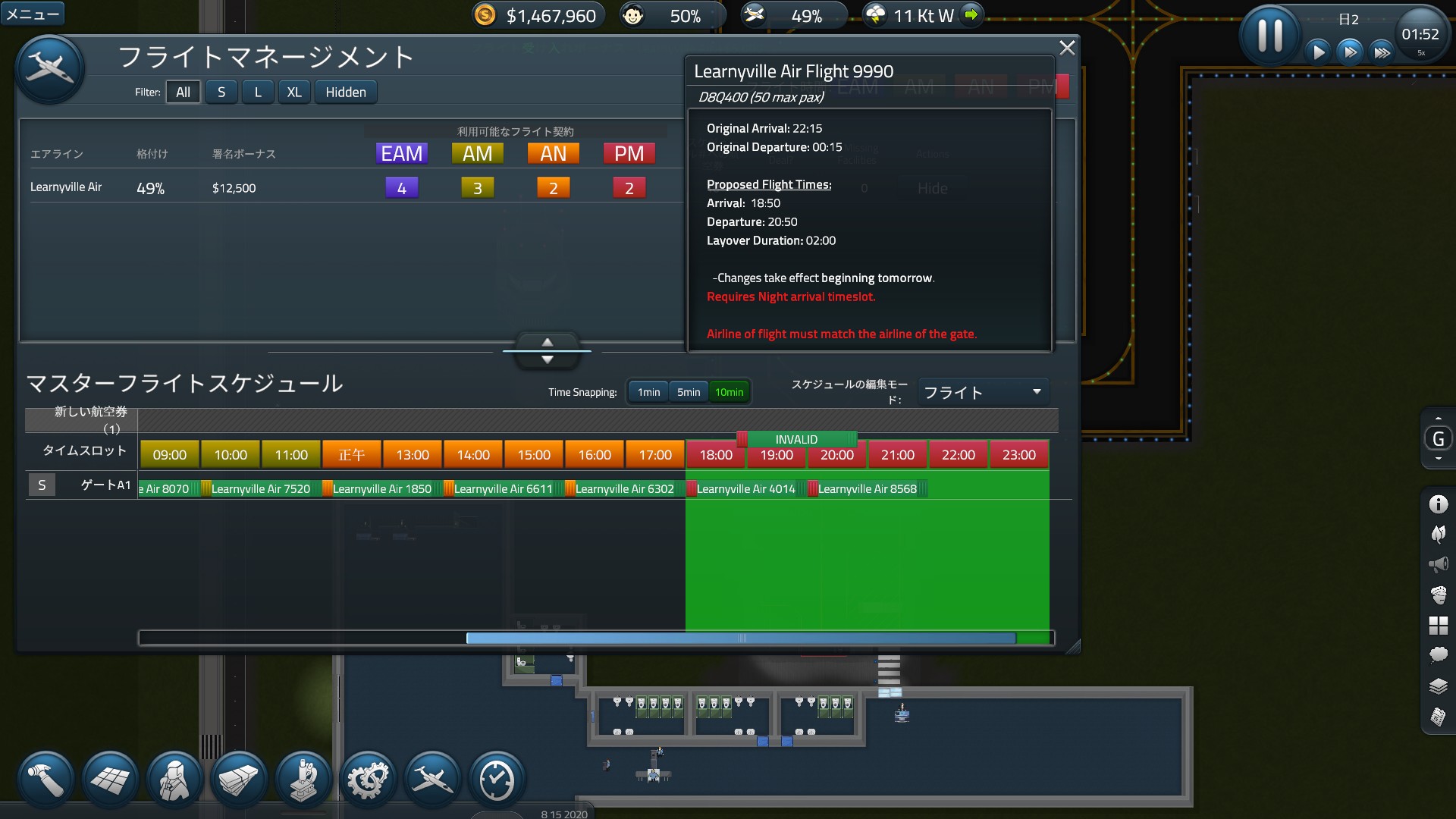1456x819 pixels.
Task: Click the horizontal schedule scrollbar thumb
Action: point(740,639)
